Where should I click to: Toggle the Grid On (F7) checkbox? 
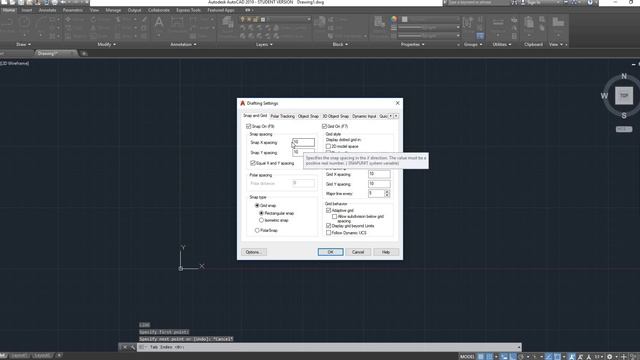tap(324, 127)
